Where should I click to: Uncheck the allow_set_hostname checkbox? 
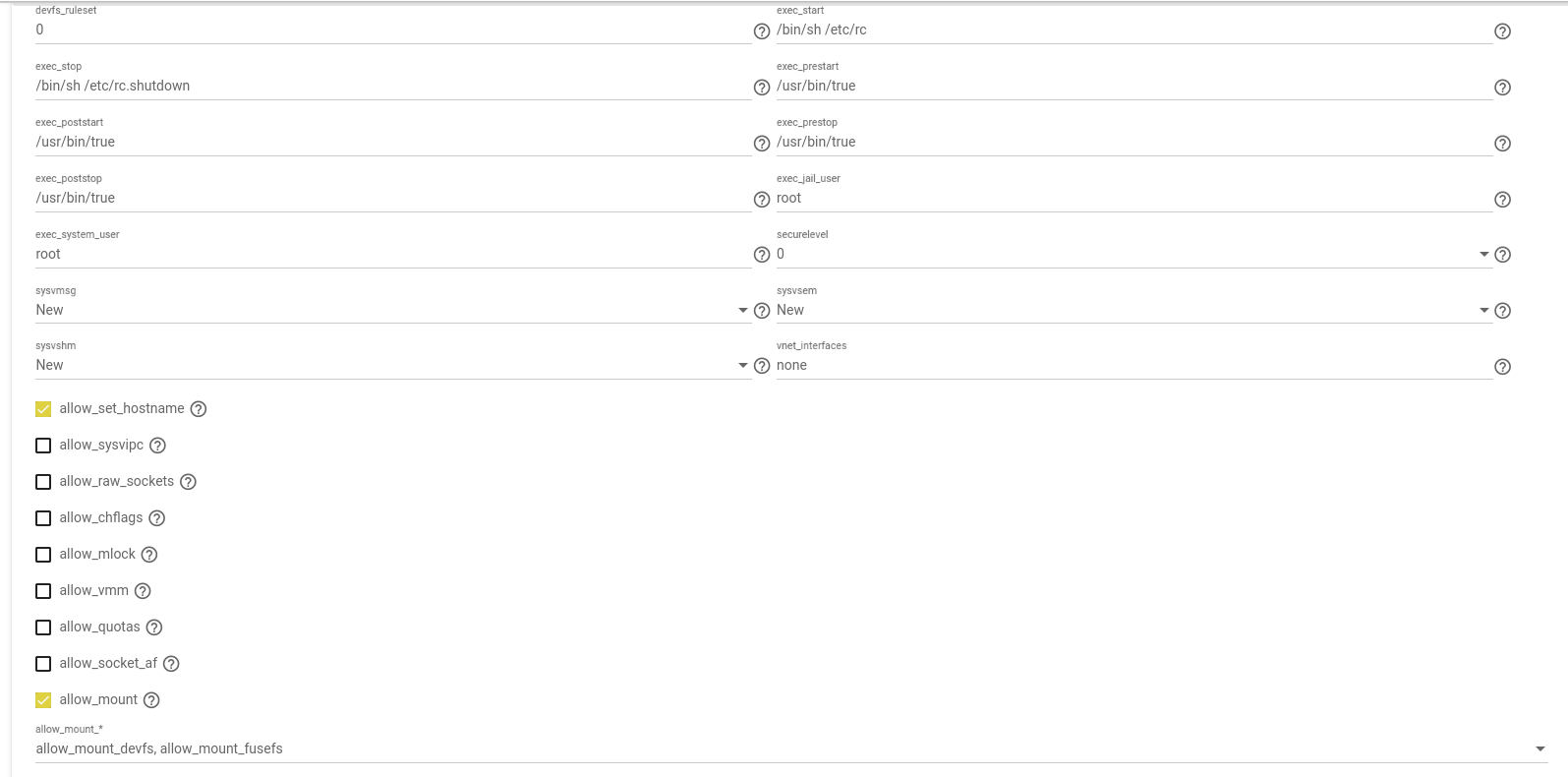click(43, 409)
